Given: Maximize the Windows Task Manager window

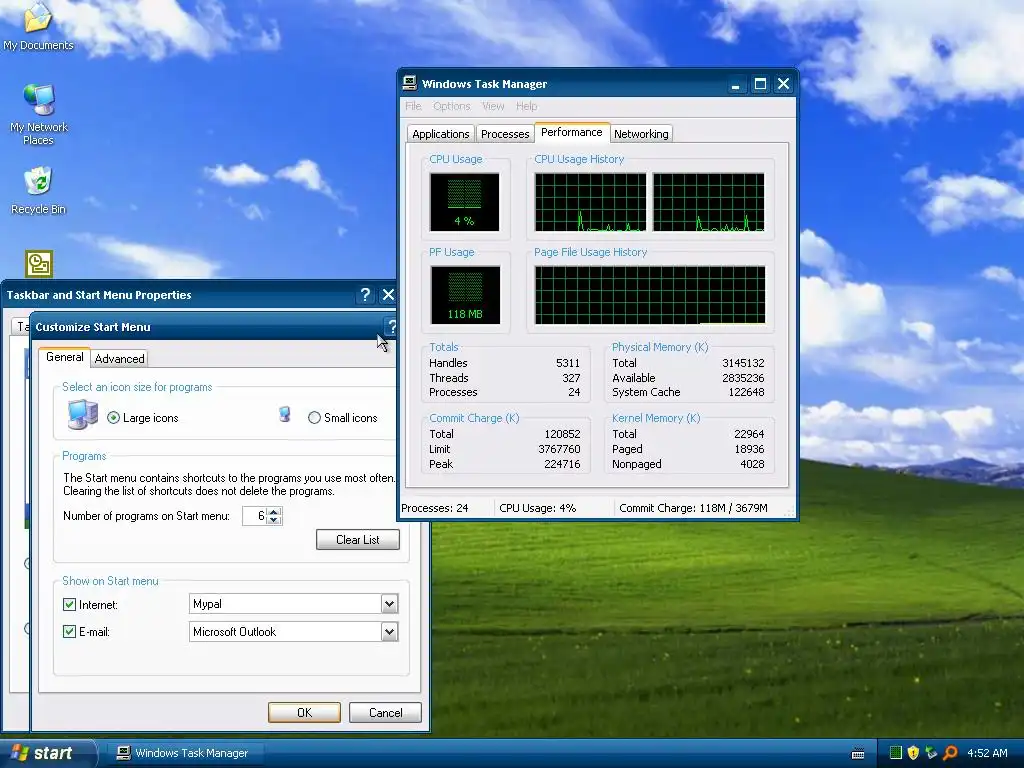Looking at the screenshot, I should pos(760,84).
